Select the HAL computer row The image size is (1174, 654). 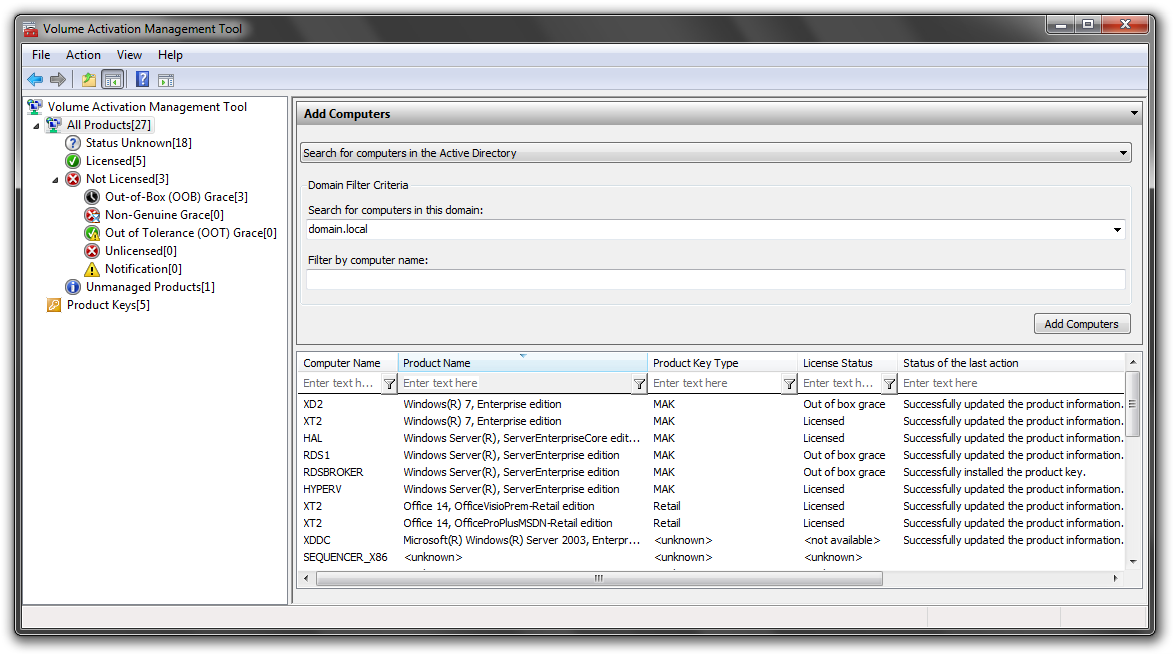(x=711, y=438)
